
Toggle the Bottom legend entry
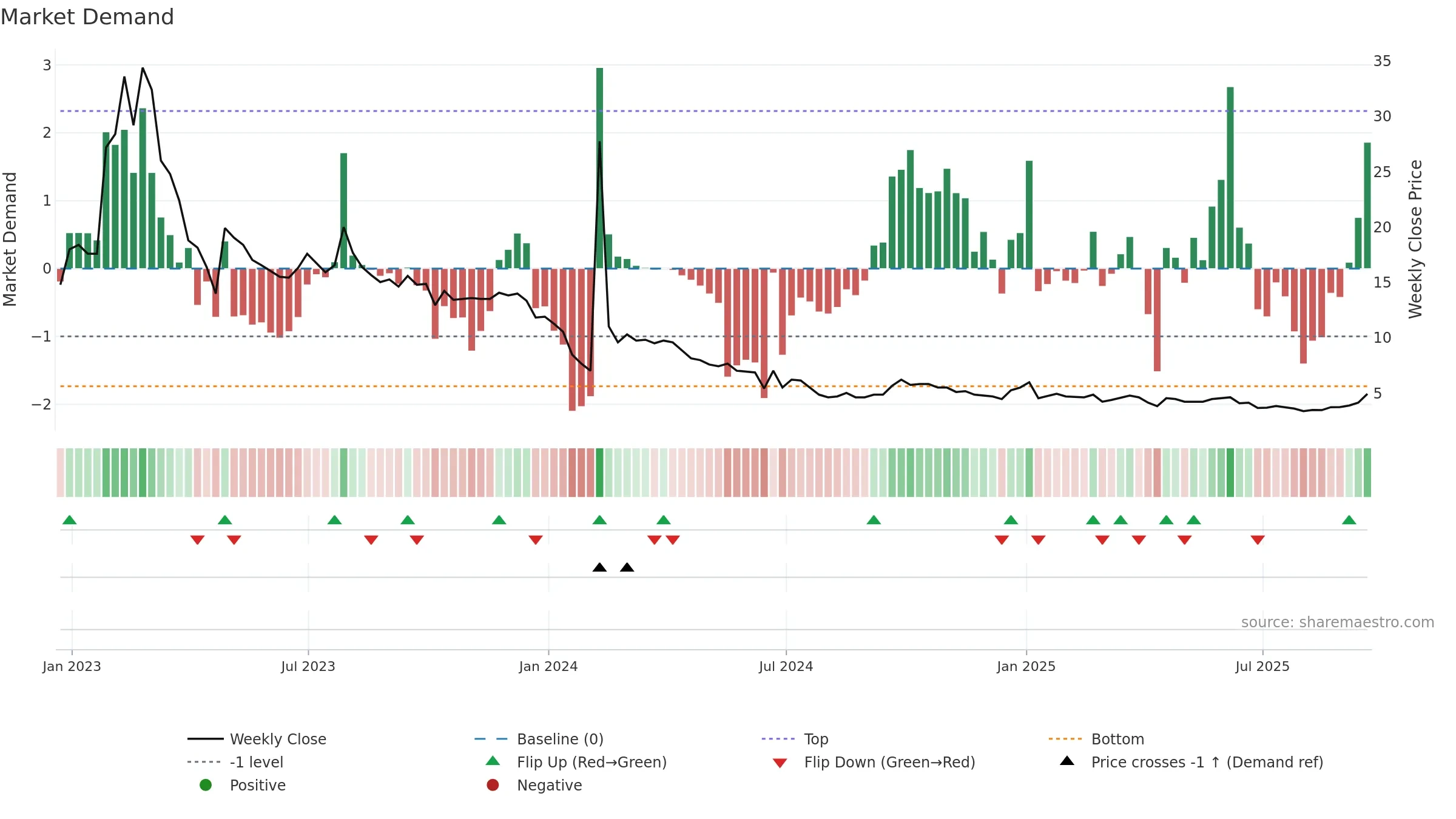[1096, 739]
